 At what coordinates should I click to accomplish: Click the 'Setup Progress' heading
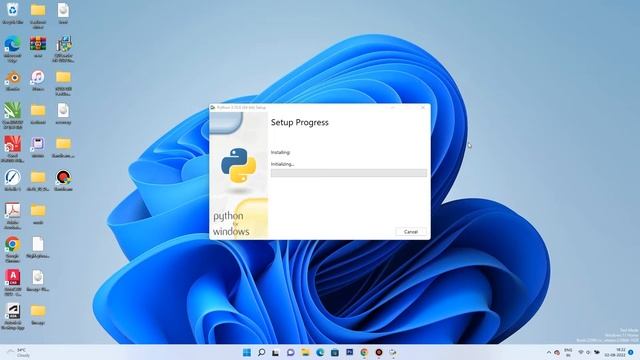click(x=300, y=122)
